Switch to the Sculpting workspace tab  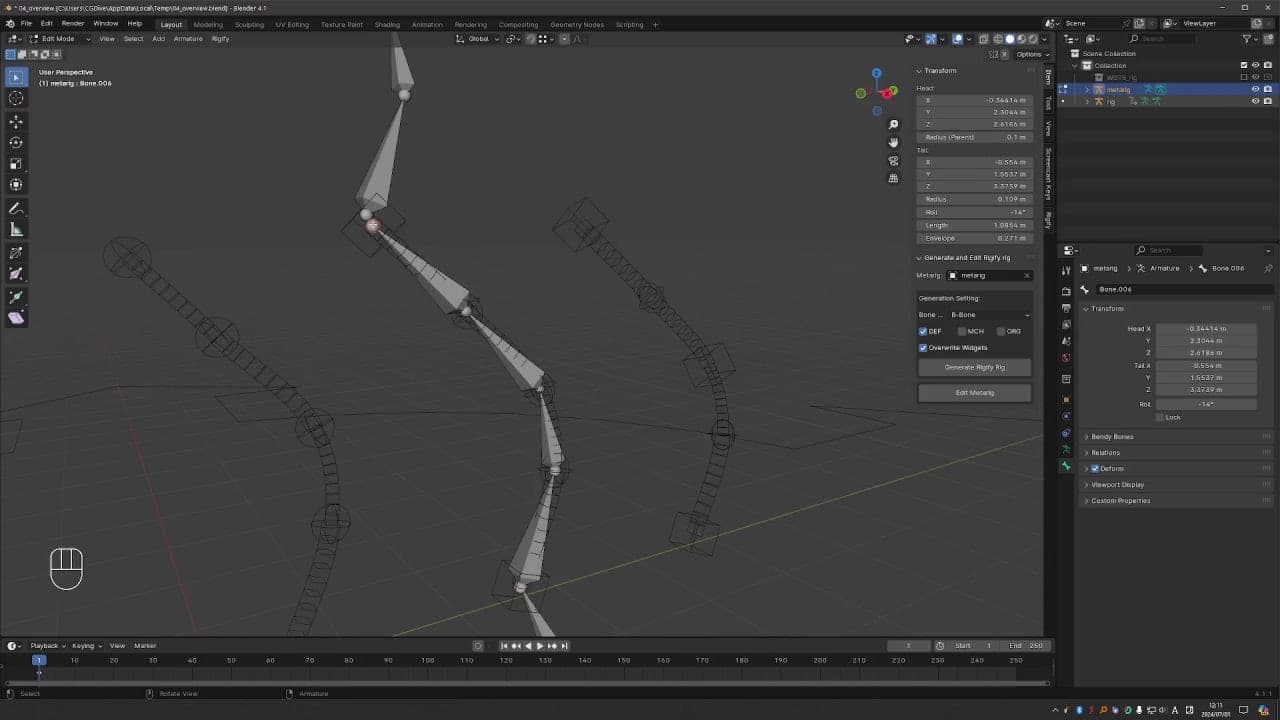(x=249, y=24)
